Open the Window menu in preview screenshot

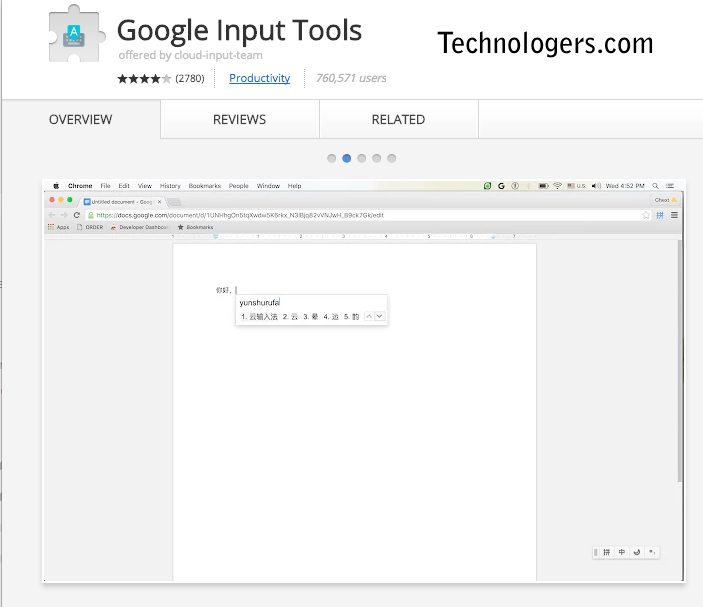[268, 186]
